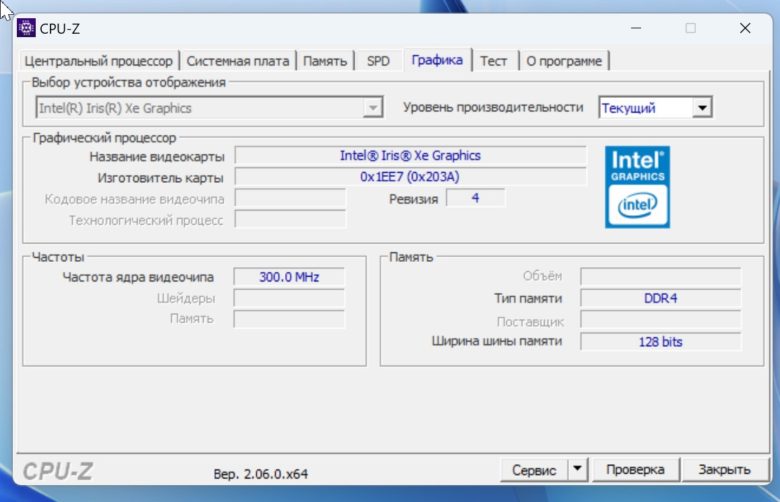The image size is (780, 502).
Task: Click the Закрыть button
Action: pos(724,470)
